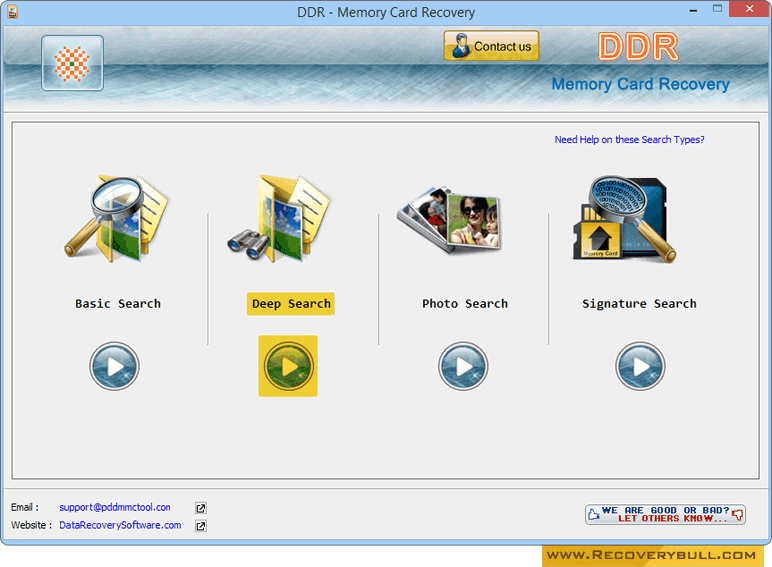Start Signature Search with its play button
This screenshot has width=772, height=567.
(x=640, y=366)
